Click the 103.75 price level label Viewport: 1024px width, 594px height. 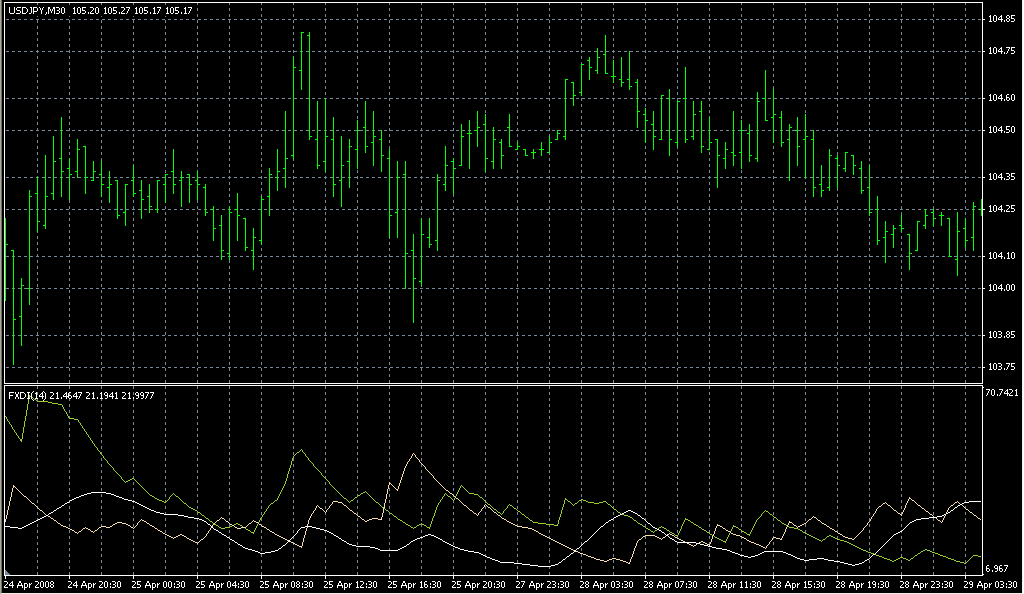pos(1002,367)
